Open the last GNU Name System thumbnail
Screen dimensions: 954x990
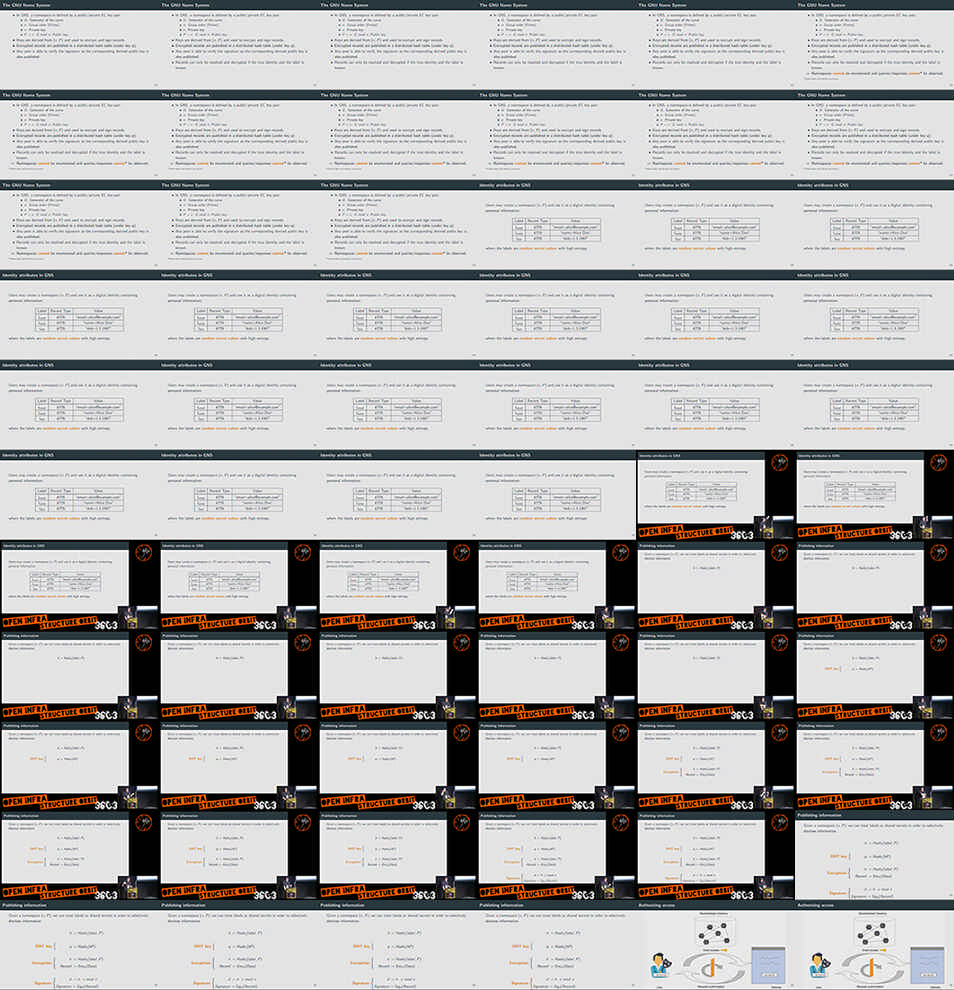pyautogui.click(x=396, y=225)
